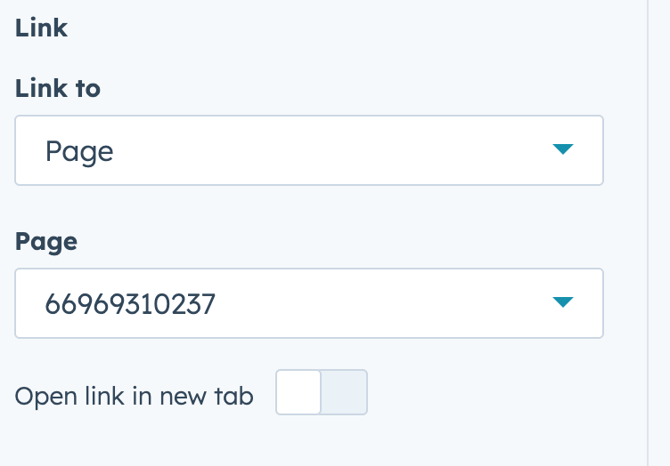Image resolution: width=670 pixels, height=466 pixels.
Task: Click the gray track of the new tab switch
Action: point(345,392)
